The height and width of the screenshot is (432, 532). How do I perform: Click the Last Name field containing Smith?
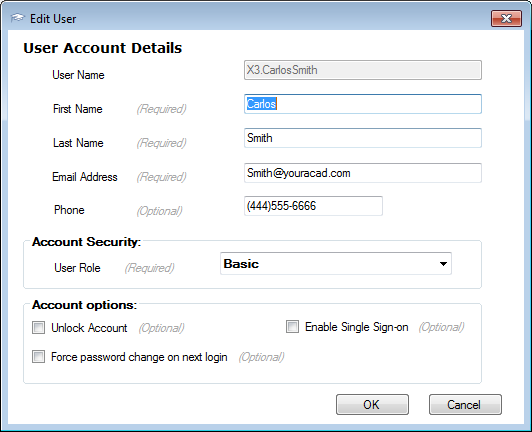tap(363, 138)
